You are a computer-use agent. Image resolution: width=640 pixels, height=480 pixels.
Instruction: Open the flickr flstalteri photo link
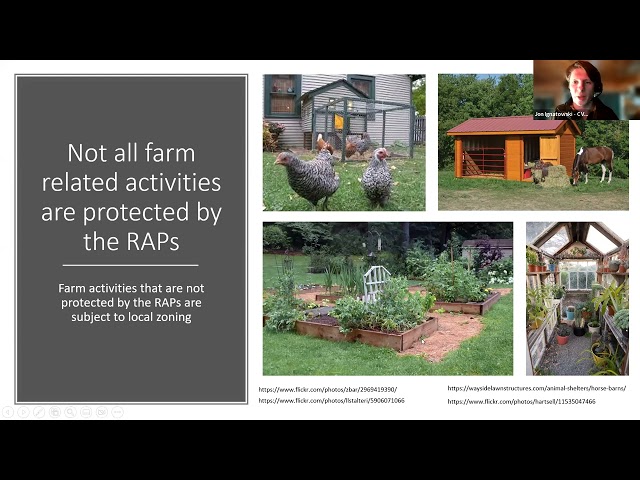(x=332, y=400)
